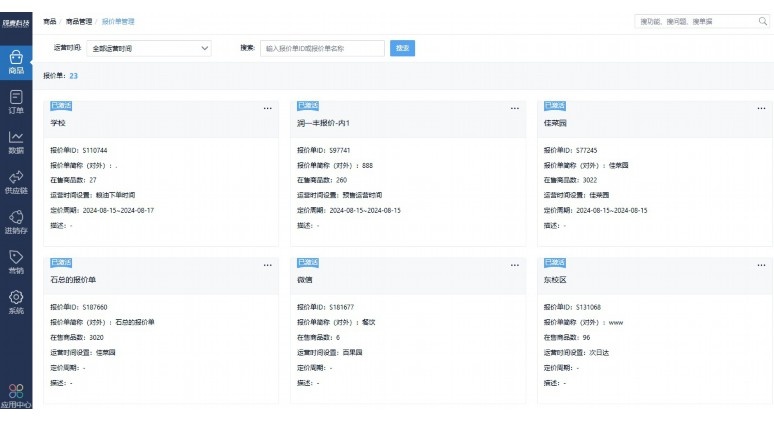Image resolution: width=774 pixels, height=421 pixels.
Task: Click 报价单ID S181677
Action: pyautogui.click(x=325, y=307)
